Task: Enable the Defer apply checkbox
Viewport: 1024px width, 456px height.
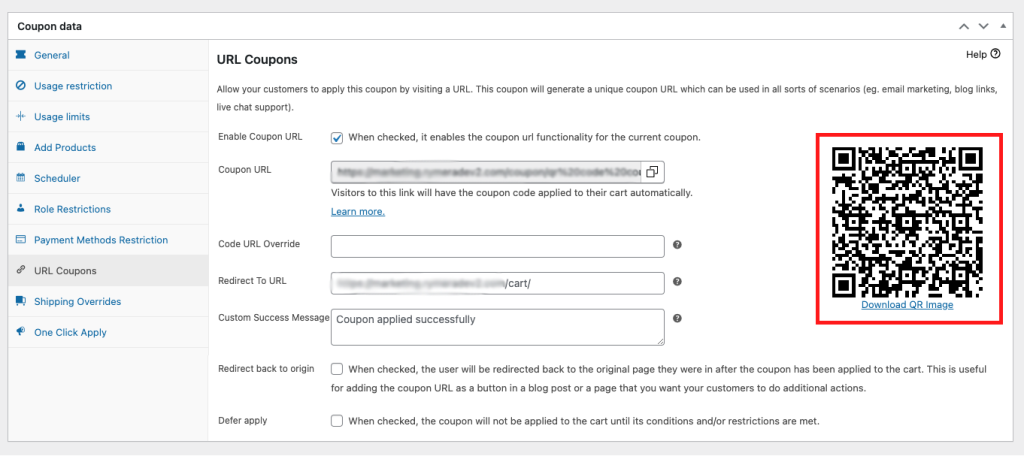Action: [x=337, y=421]
